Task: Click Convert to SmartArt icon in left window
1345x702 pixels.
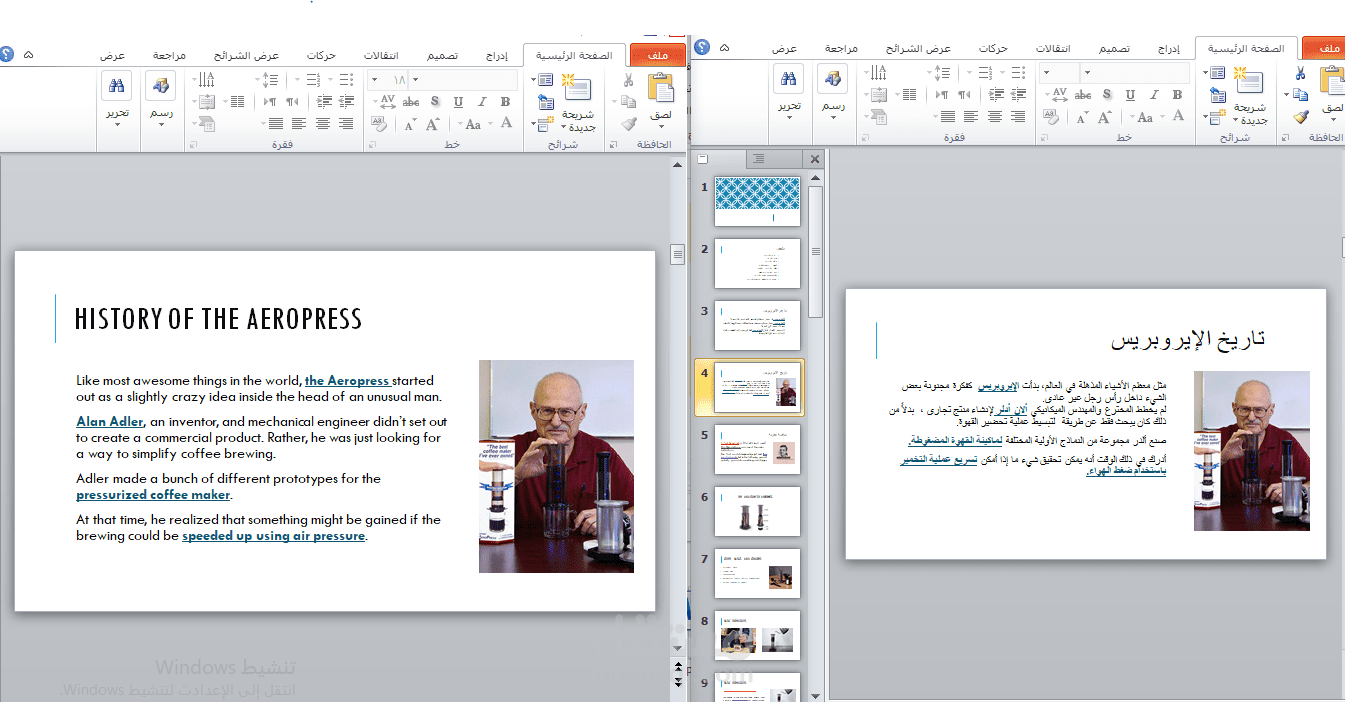Action: pos(206,124)
